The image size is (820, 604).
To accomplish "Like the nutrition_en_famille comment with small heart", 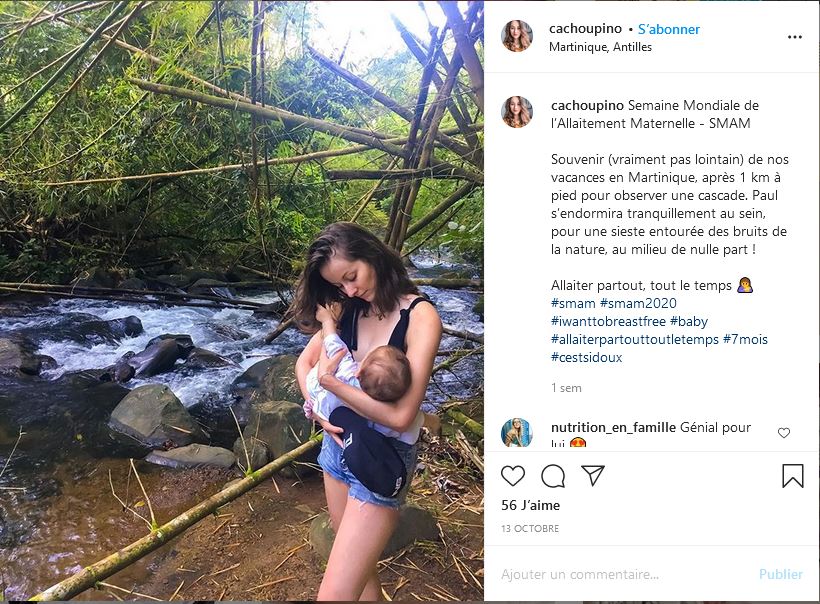I will coord(783,433).
